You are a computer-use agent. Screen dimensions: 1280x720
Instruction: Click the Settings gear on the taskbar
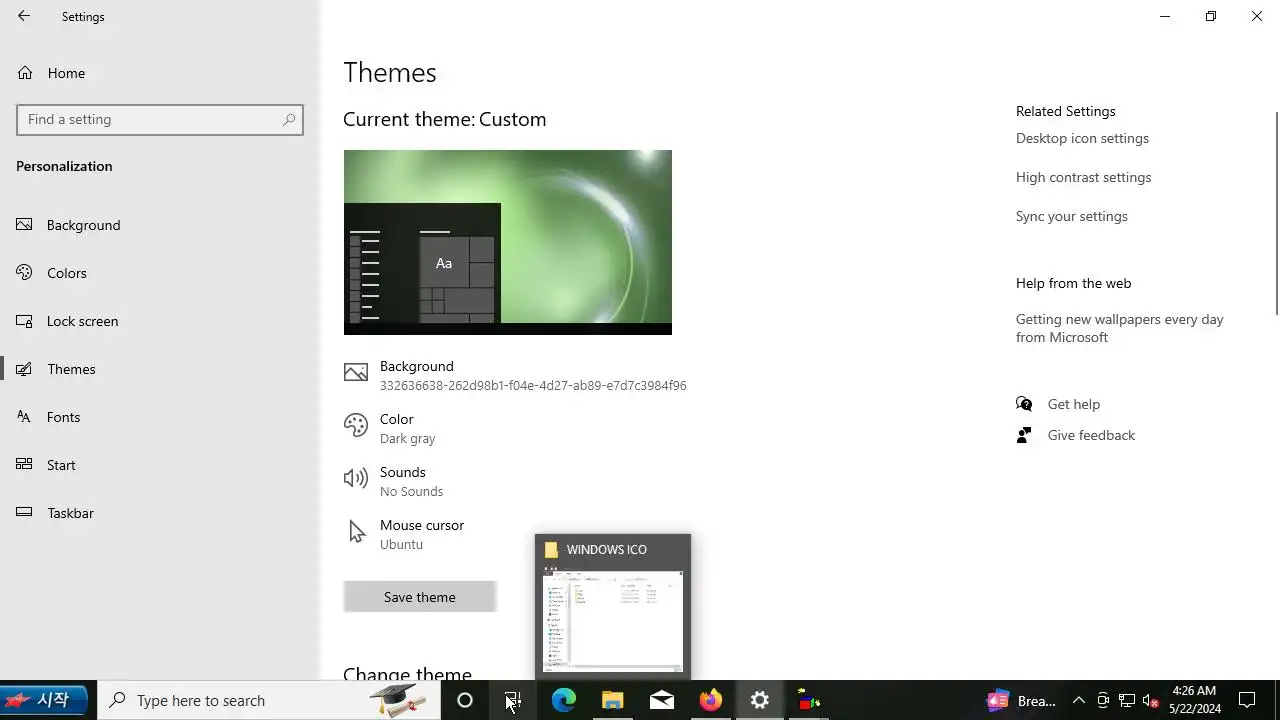pyautogui.click(x=760, y=701)
